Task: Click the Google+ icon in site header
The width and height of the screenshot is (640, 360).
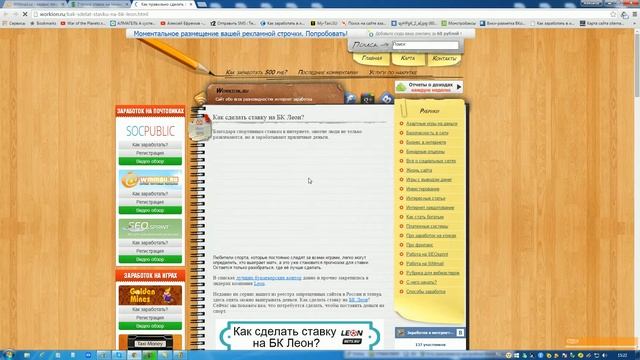Action: 368,98
